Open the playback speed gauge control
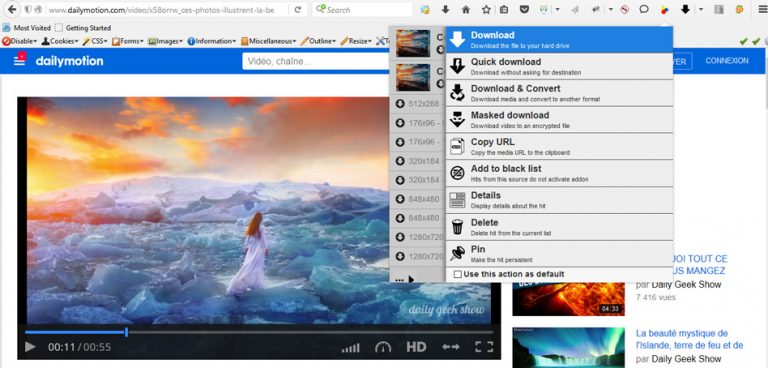 pos(383,347)
